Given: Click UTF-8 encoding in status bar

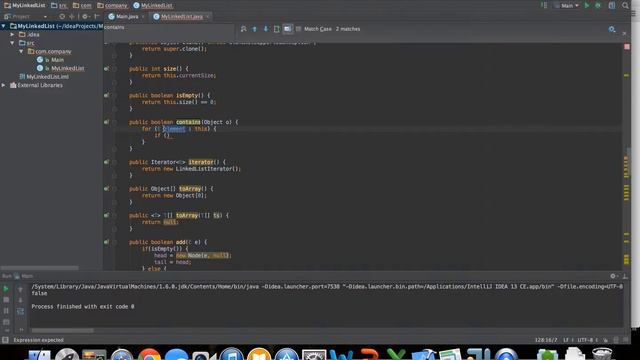Looking at the screenshot, I should pos(587,340).
